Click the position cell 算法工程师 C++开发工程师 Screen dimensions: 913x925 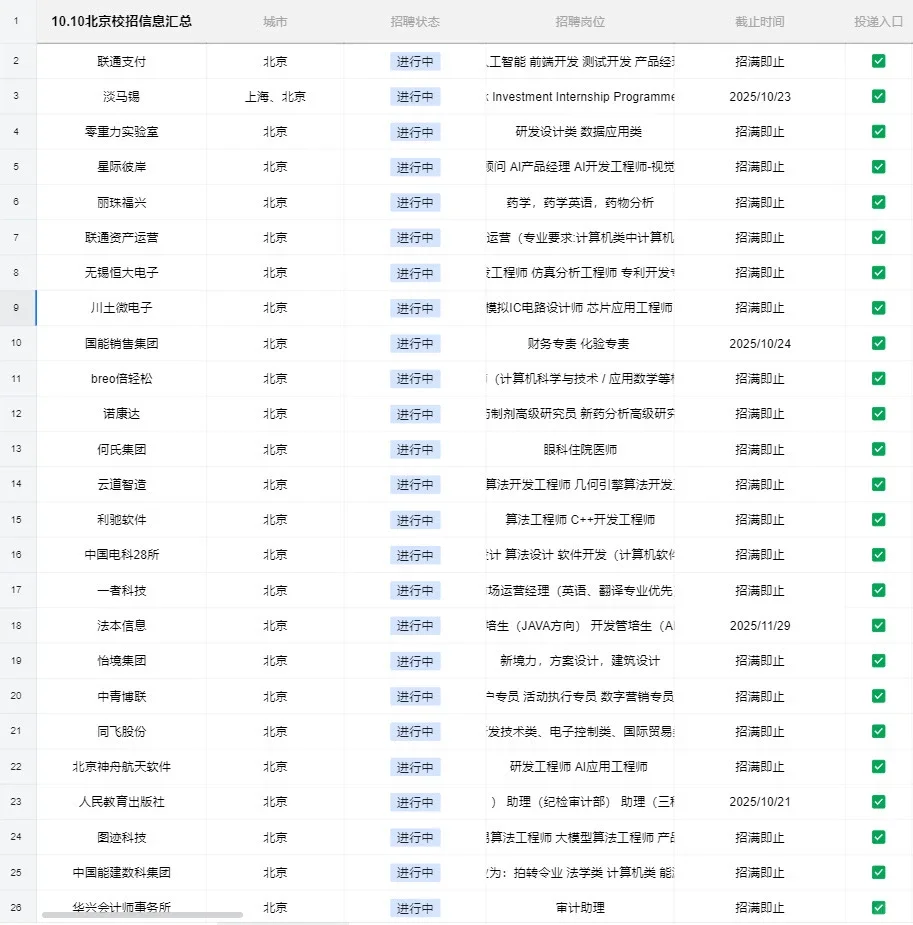point(580,520)
